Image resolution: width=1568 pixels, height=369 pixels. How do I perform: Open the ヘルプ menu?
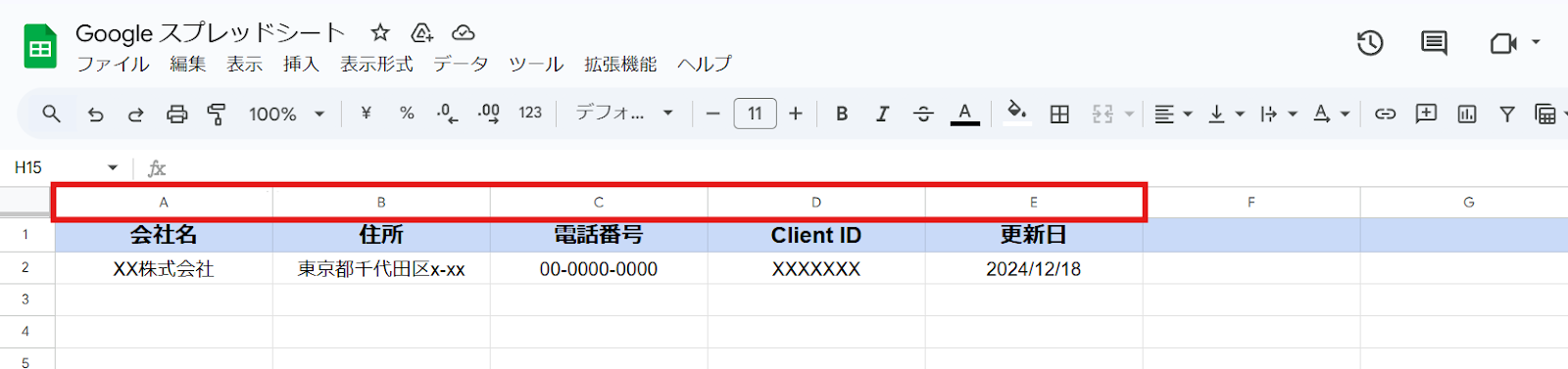point(705,65)
